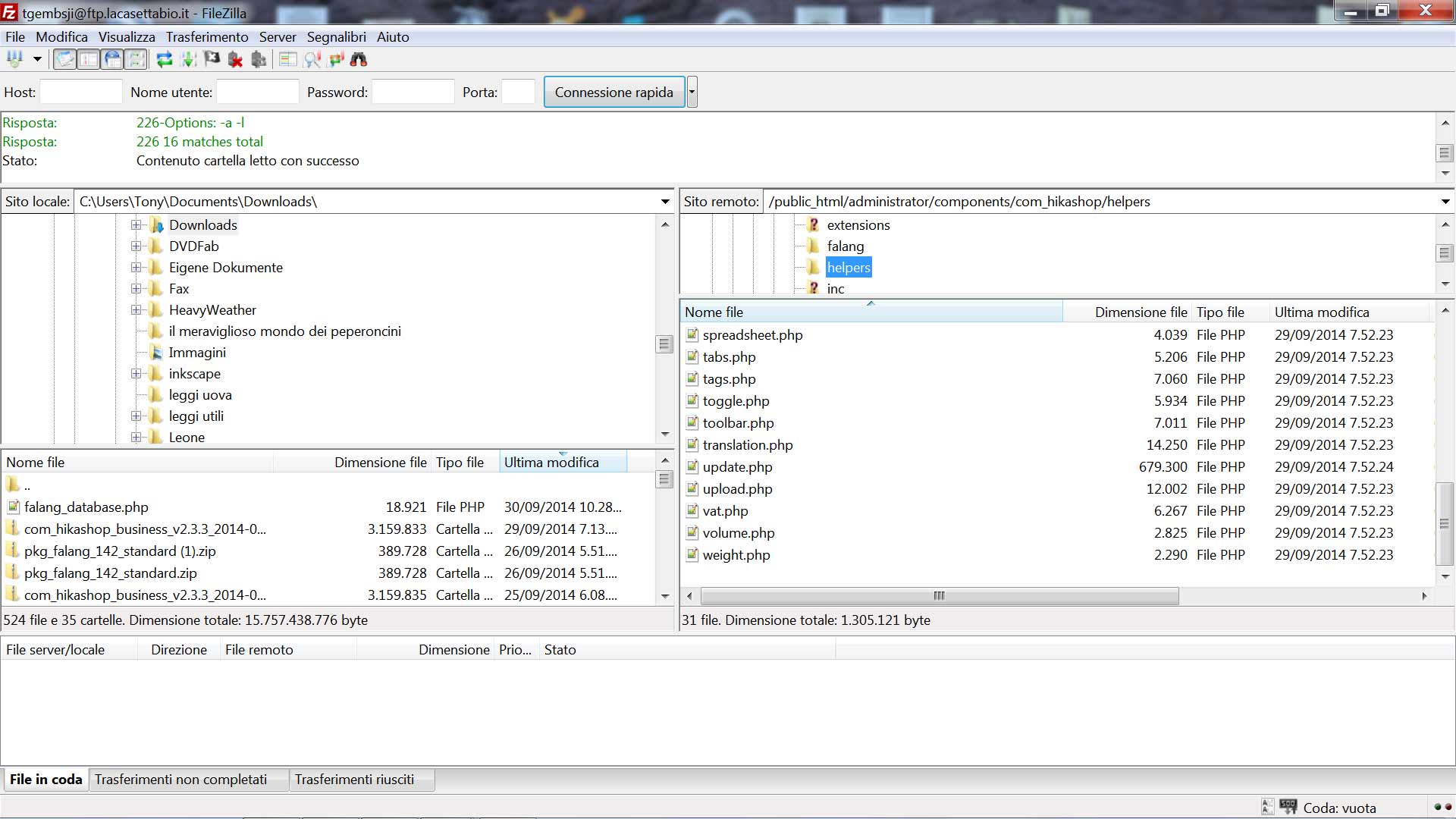
Task: Click the update.php file icon
Action: (x=692, y=467)
